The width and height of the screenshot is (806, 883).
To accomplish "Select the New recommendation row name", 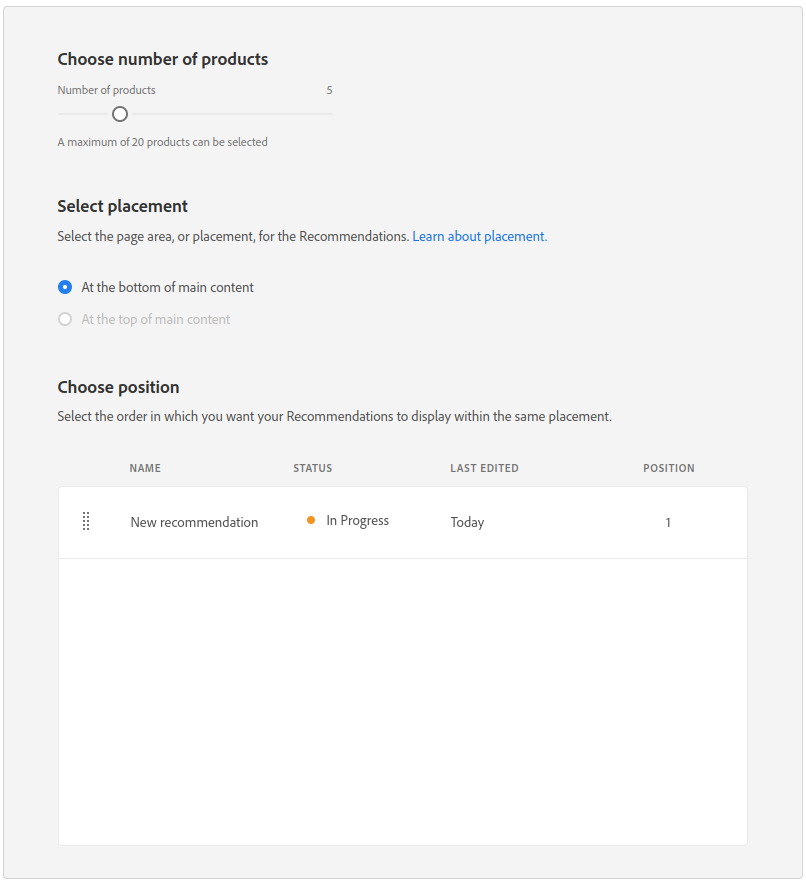I will click(194, 522).
